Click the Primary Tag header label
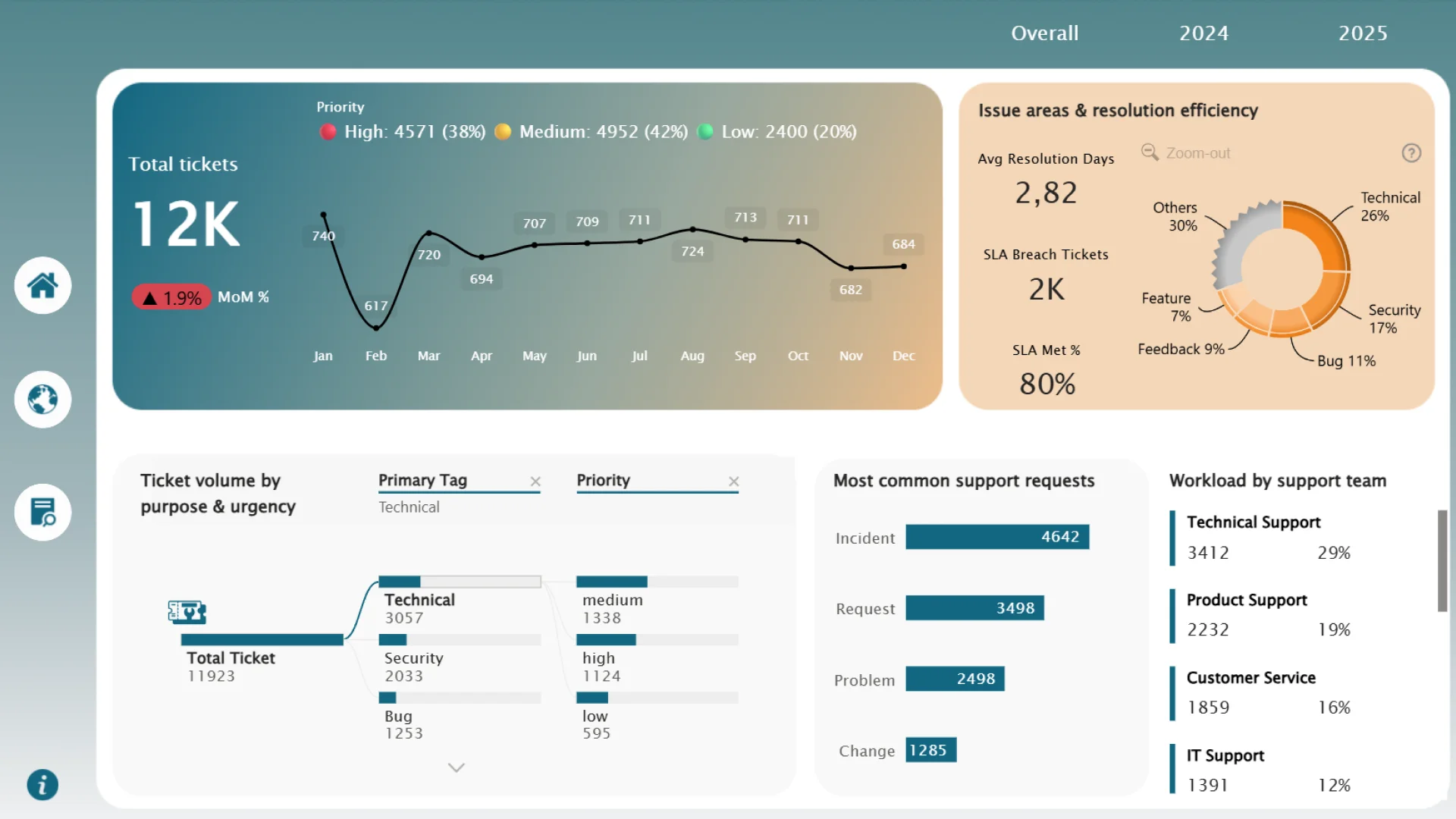 [422, 480]
